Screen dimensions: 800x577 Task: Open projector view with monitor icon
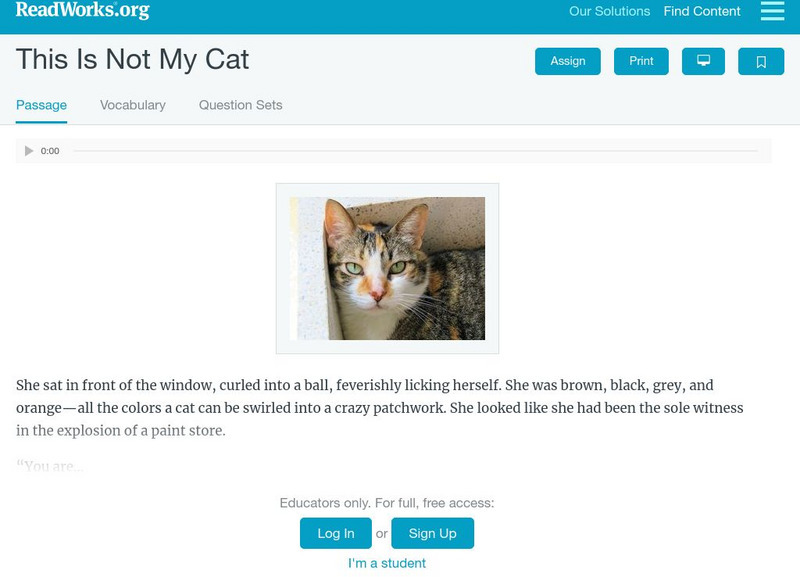(703, 61)
